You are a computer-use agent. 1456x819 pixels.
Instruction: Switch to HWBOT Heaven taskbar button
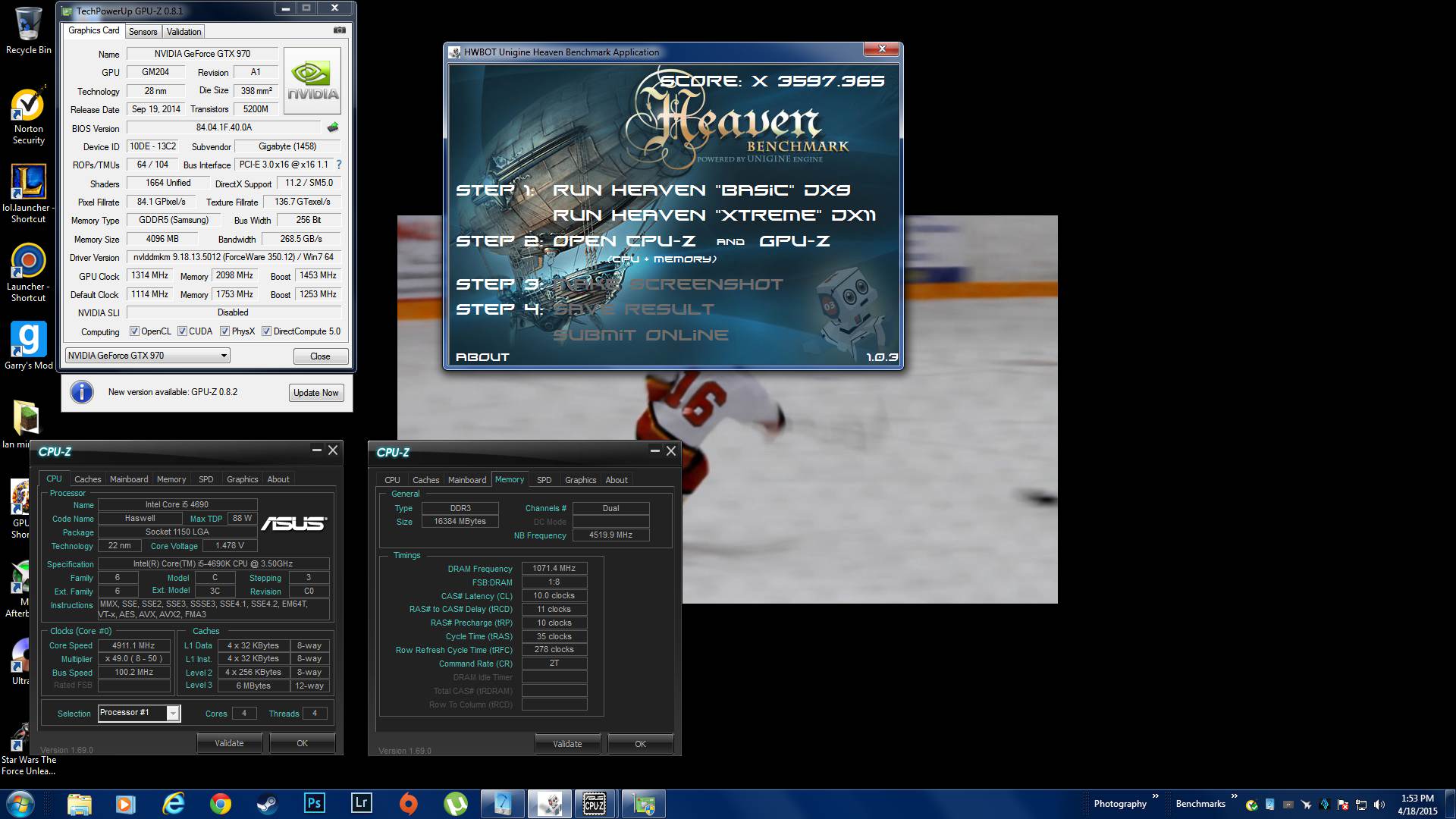point(549,804)
